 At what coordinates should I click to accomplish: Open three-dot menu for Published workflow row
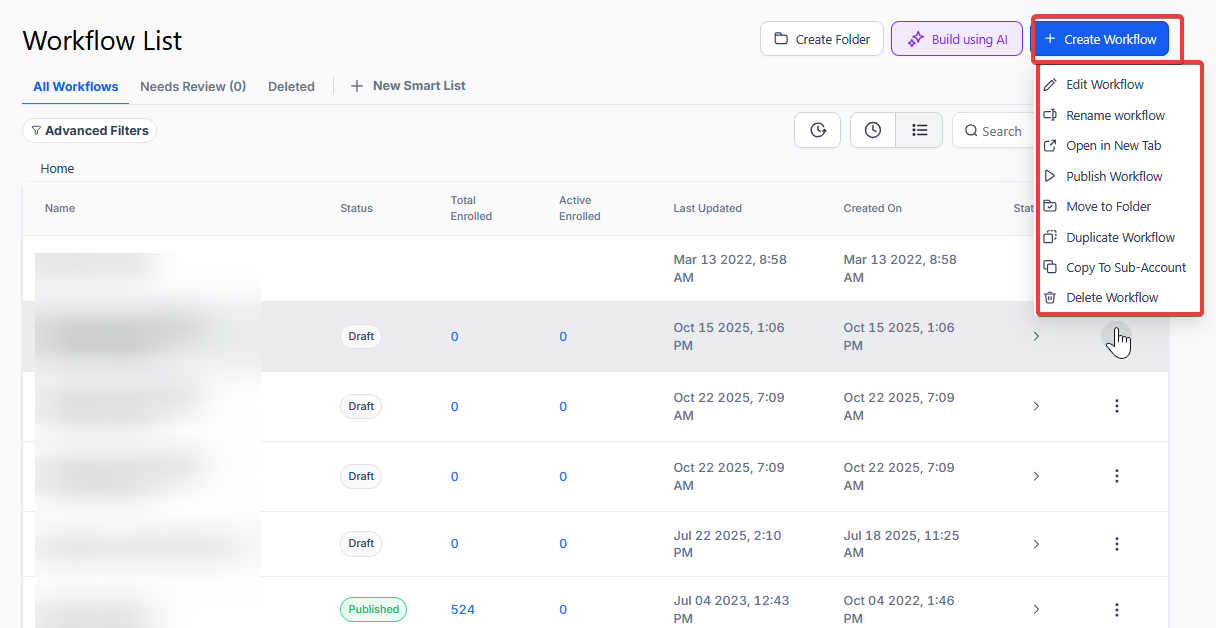1117,609
